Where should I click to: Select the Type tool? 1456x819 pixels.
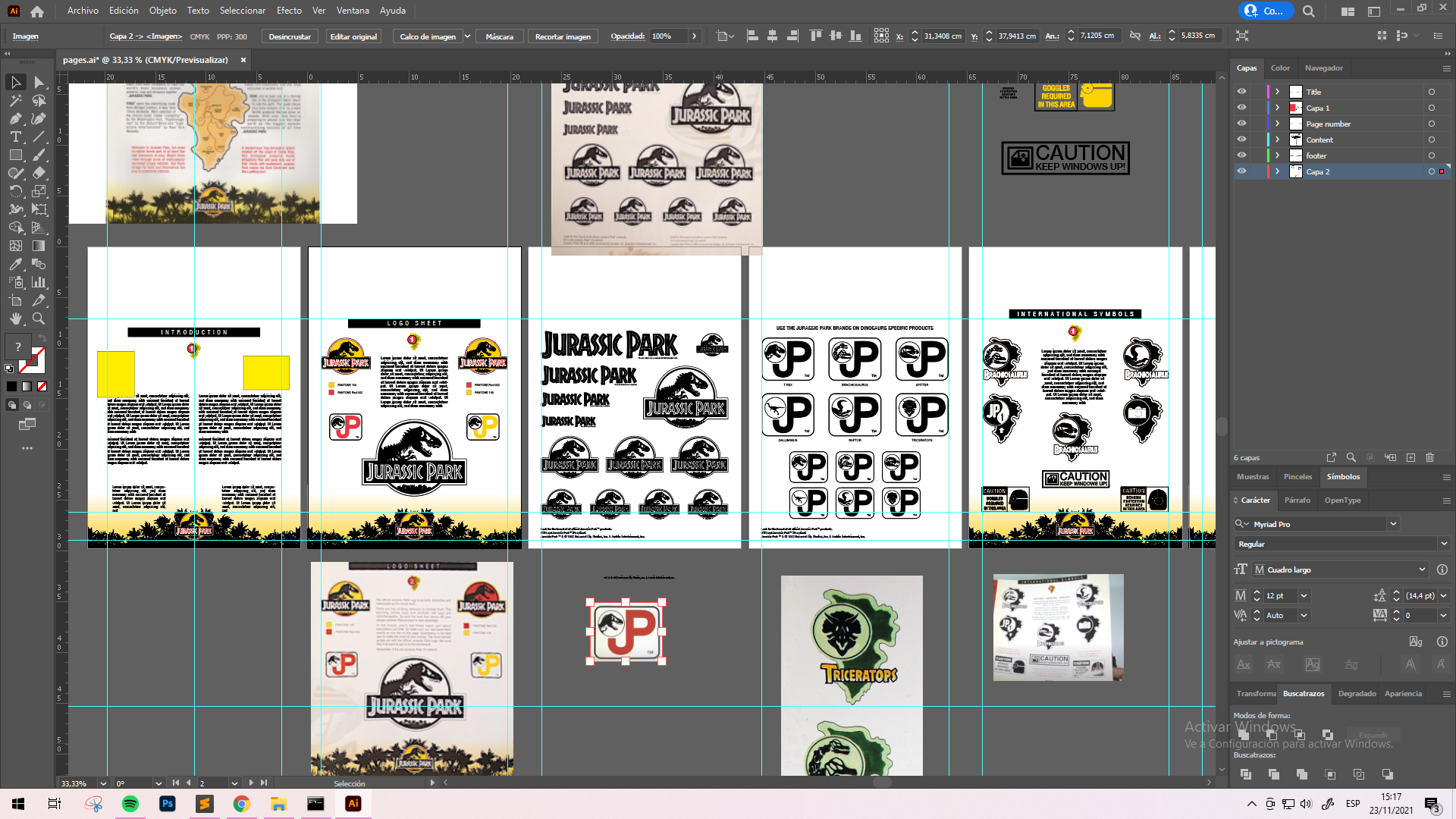click(x=16, y=136)
